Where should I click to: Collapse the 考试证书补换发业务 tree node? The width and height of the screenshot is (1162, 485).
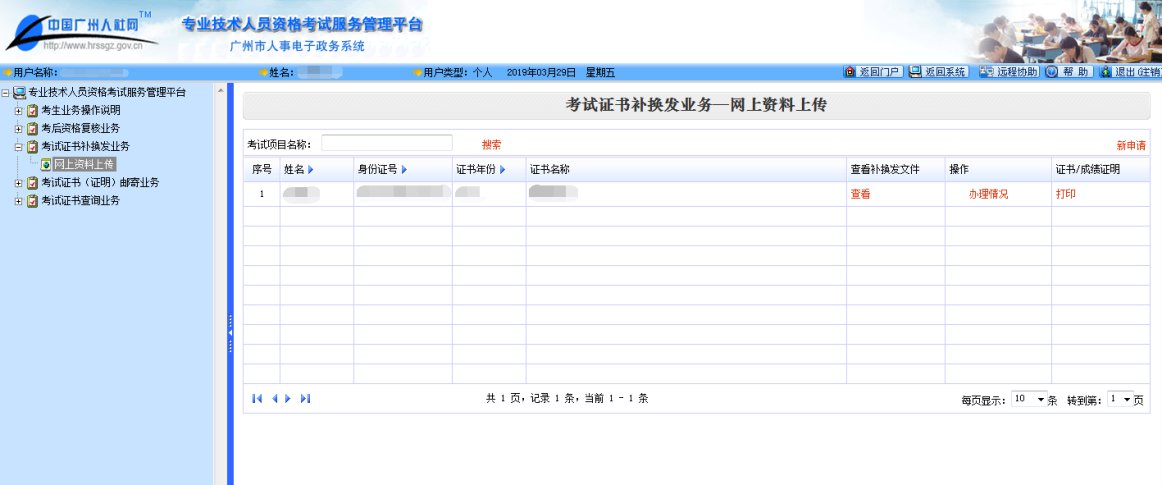point(18,147)
